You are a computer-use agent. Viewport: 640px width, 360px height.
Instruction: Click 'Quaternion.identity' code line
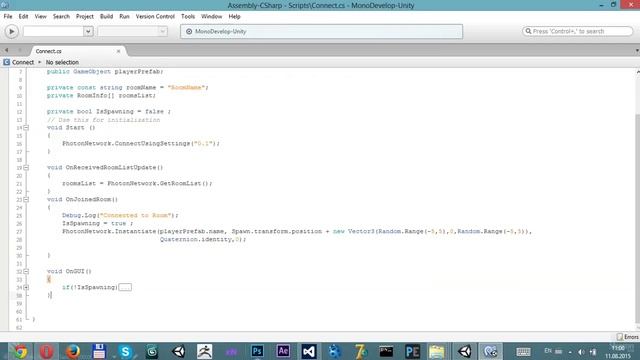203,239
